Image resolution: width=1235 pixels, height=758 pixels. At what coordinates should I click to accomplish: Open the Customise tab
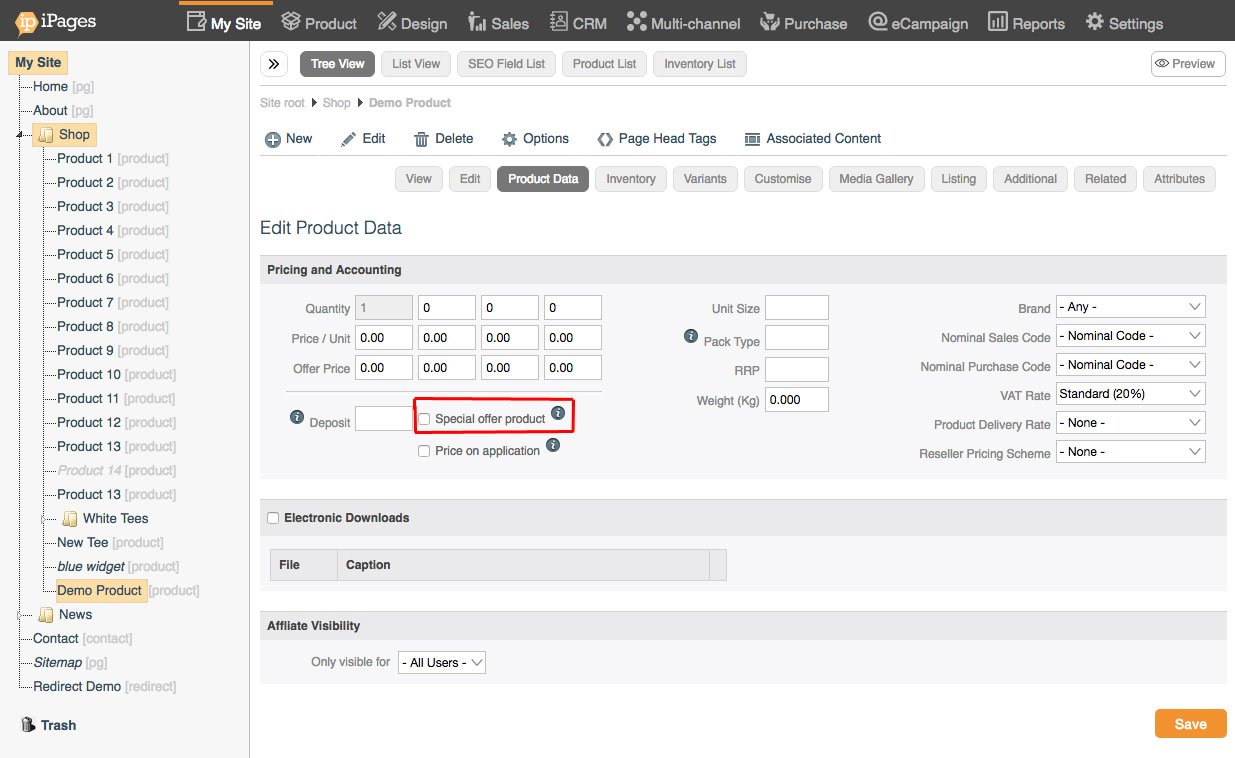tap(783, 179)
